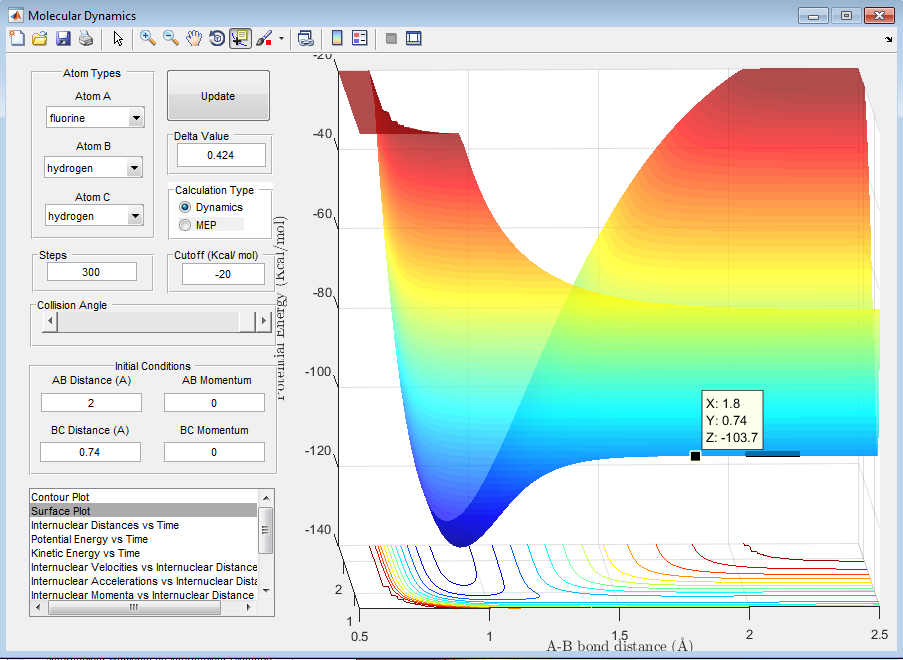This screenshot has width=903, height=660.
Task: Activate the Pan hand tool
Action: (194, 38)
